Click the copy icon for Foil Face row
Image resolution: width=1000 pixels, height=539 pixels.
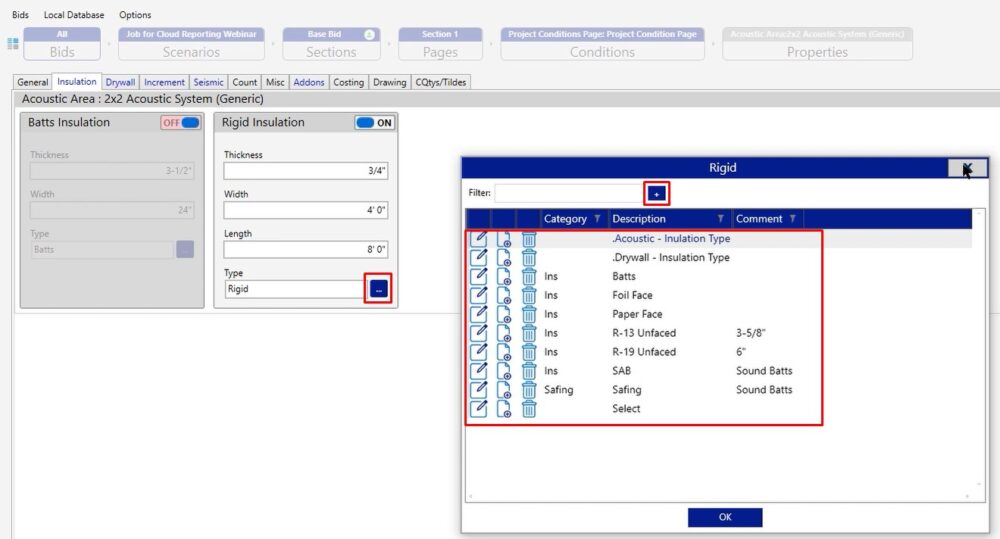coord(504,296)
